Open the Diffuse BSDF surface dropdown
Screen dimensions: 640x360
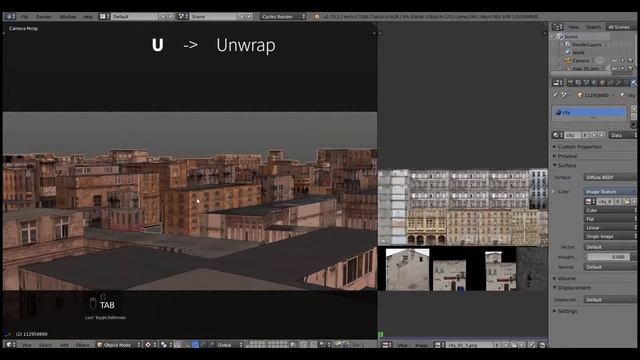coord(610,178)
